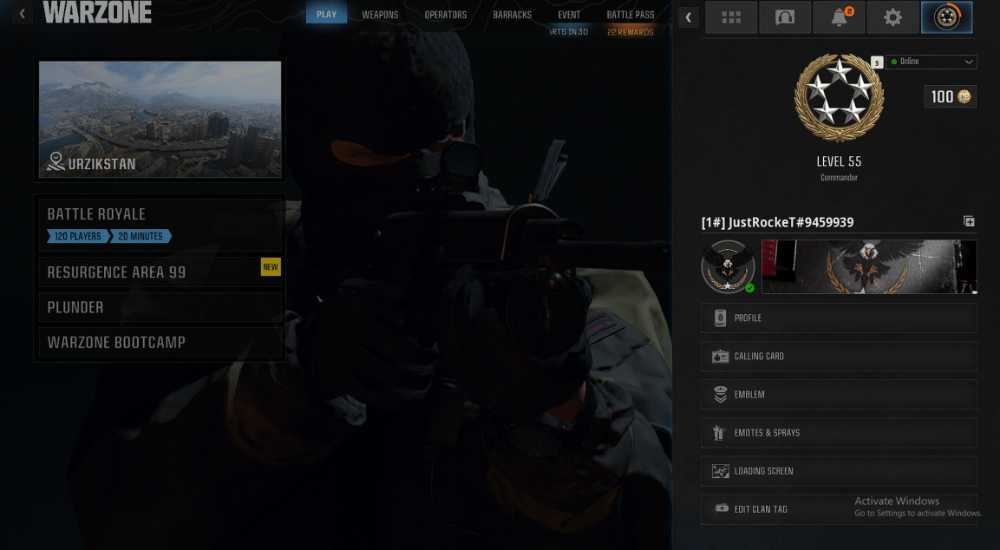
Task: Select RESURGENCE AREA 99 mode
Action: click(x=160, y=272)
